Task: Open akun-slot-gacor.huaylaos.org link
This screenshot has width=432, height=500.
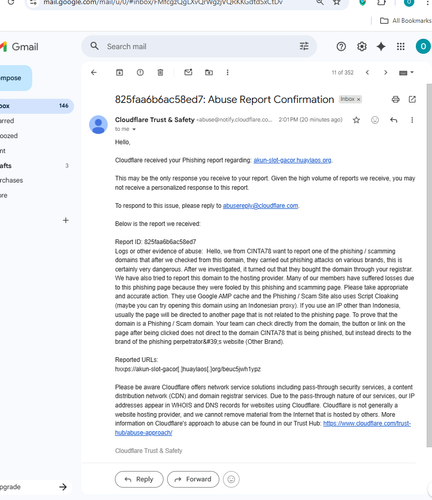Action: pyautogui.click(x=292, y=160)
